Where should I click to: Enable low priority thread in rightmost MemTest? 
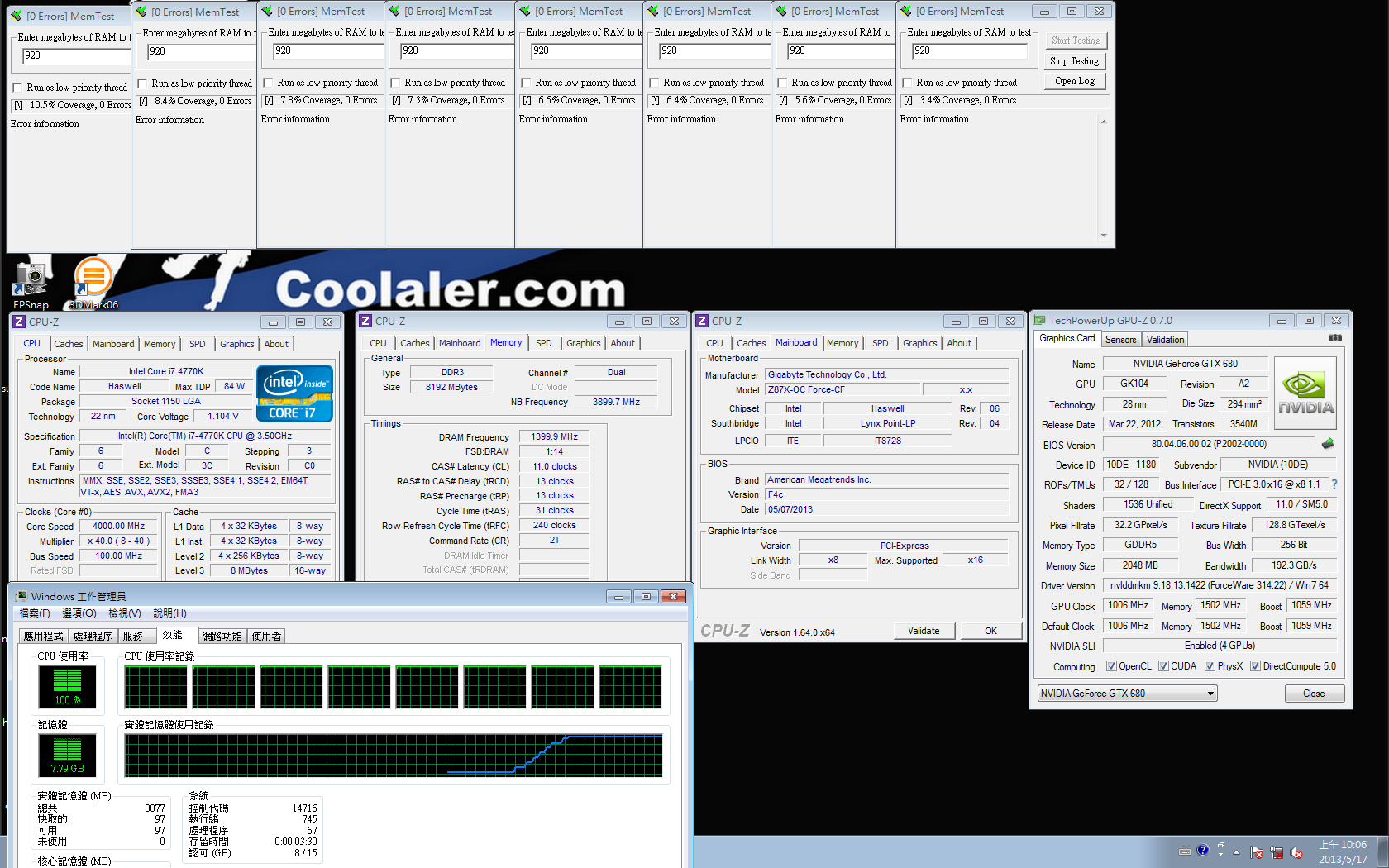(x=907, y=83)
